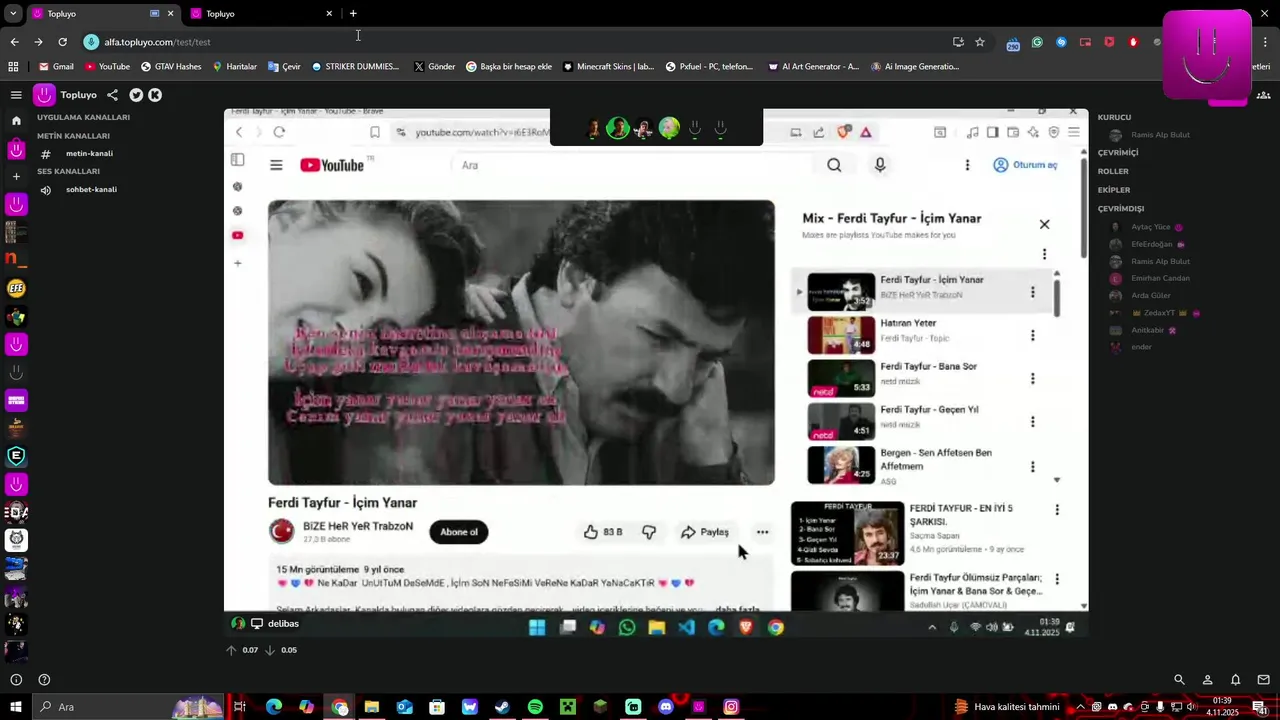
Task: Expand description with daha fazla
Action: (738, 608)
